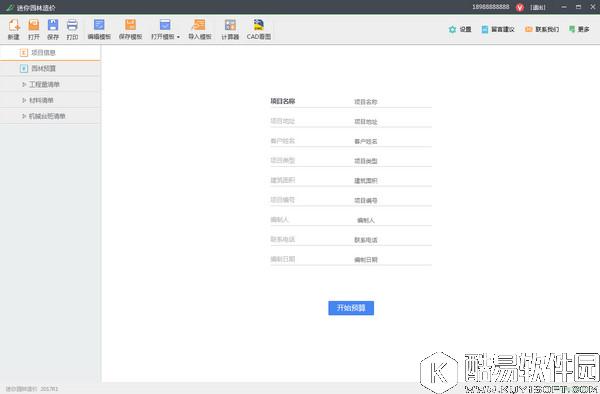Viewport: 600px width, 394px height.
Task: Click the 项目信息 sidebar icon
Action: (x=23, y=52)
